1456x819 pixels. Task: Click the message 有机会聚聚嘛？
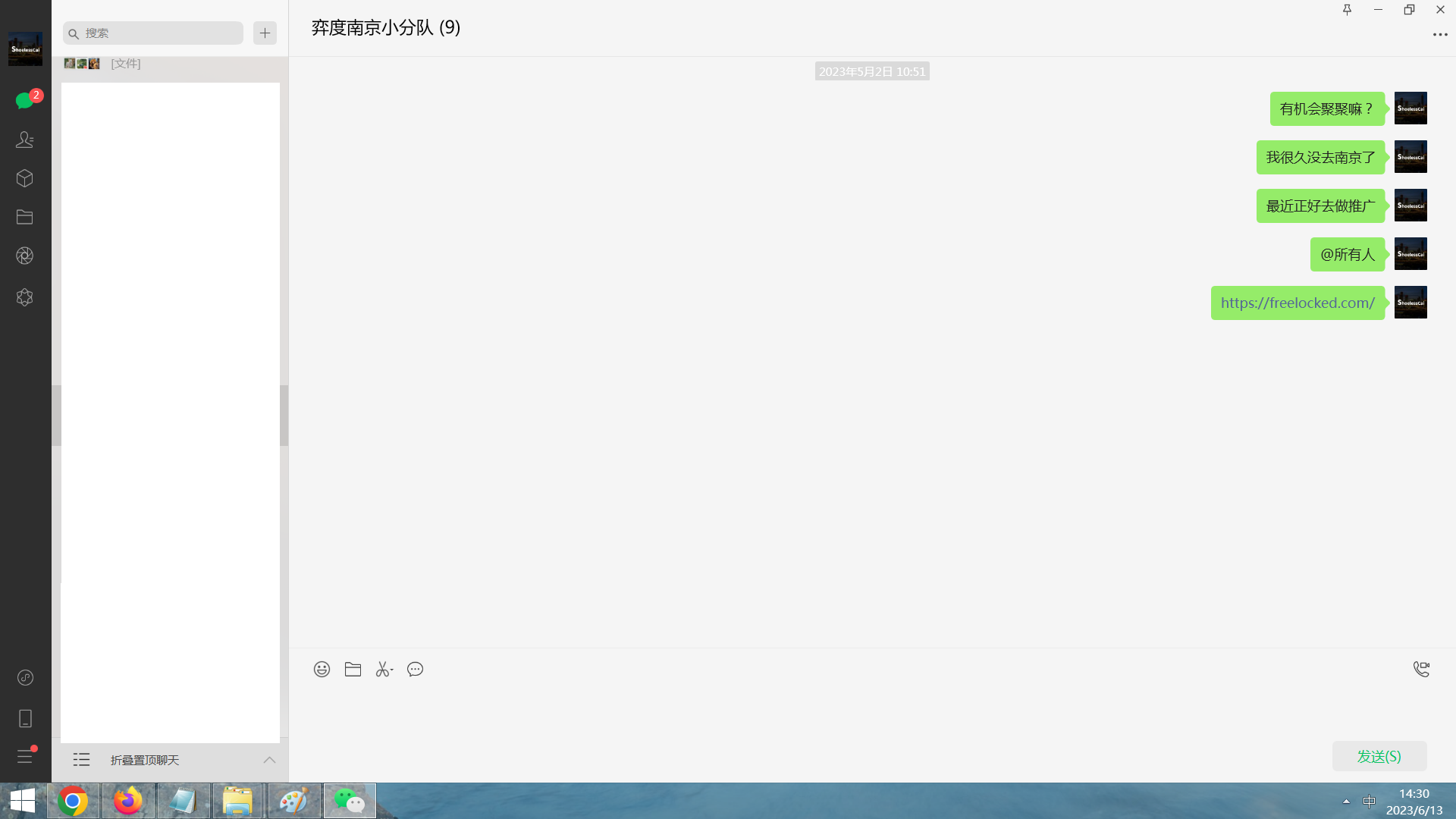(1327, 108)
